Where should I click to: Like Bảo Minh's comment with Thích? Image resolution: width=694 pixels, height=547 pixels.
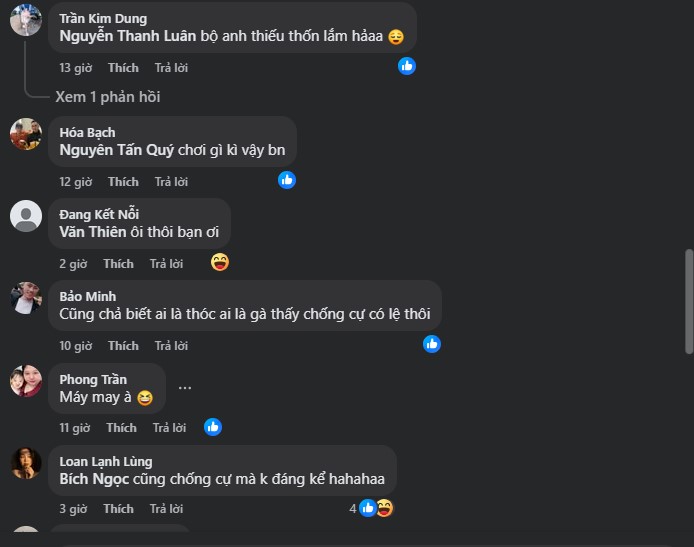(123, 346)
